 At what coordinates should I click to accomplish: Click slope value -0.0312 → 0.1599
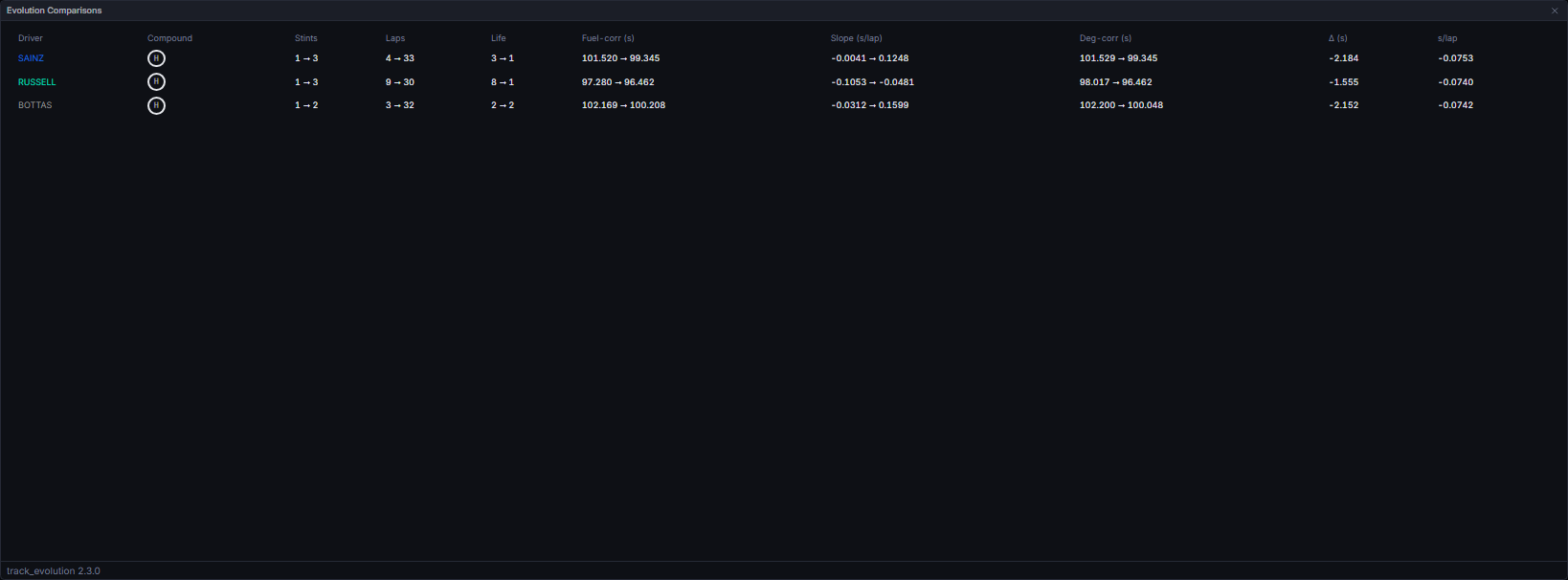[870, 105]
